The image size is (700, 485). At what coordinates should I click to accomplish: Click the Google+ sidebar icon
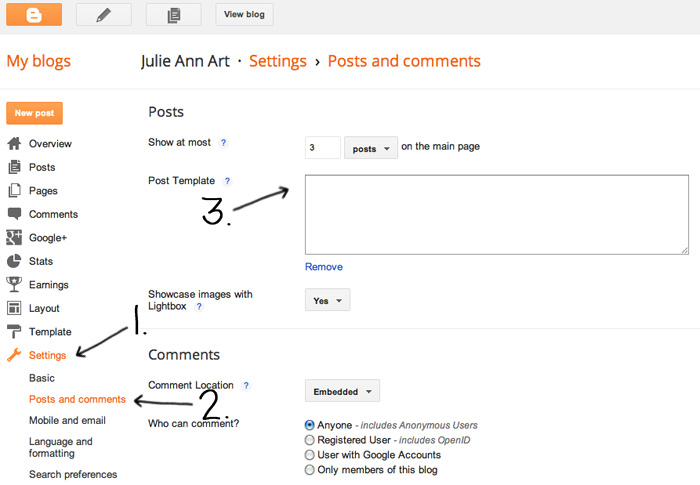(x=14, y=238)
